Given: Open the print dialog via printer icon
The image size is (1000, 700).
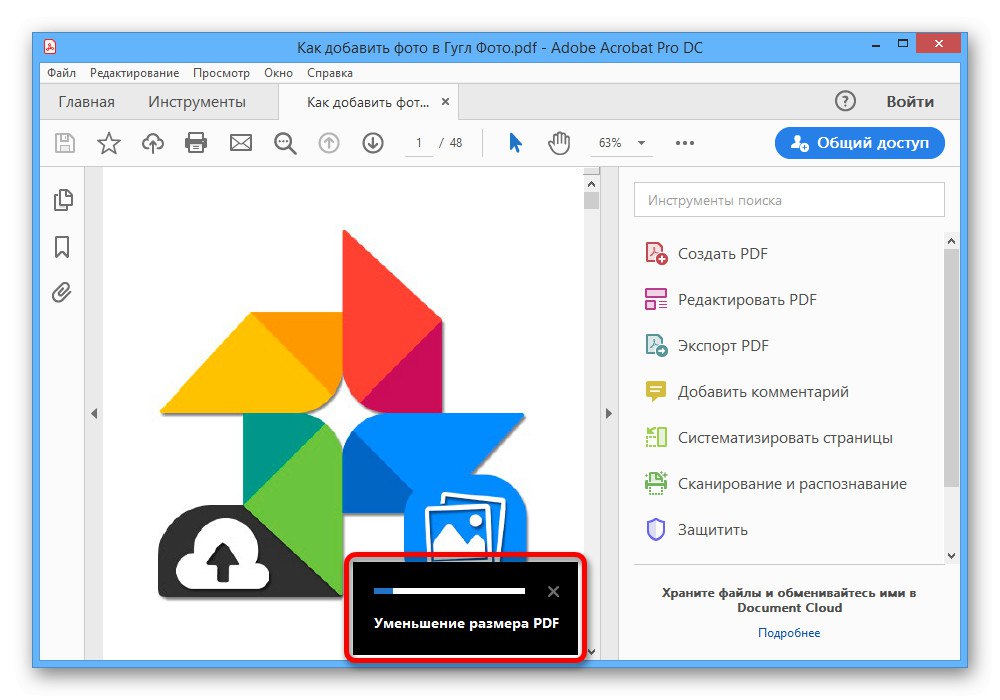Looking at the screenshot, I should 196,143.
